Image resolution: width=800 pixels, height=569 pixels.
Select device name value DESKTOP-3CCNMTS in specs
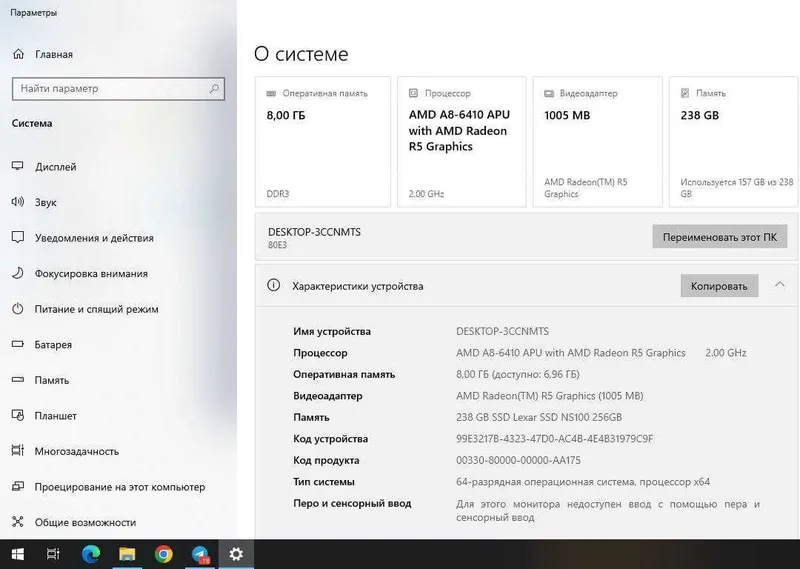(x=503, y=331)
